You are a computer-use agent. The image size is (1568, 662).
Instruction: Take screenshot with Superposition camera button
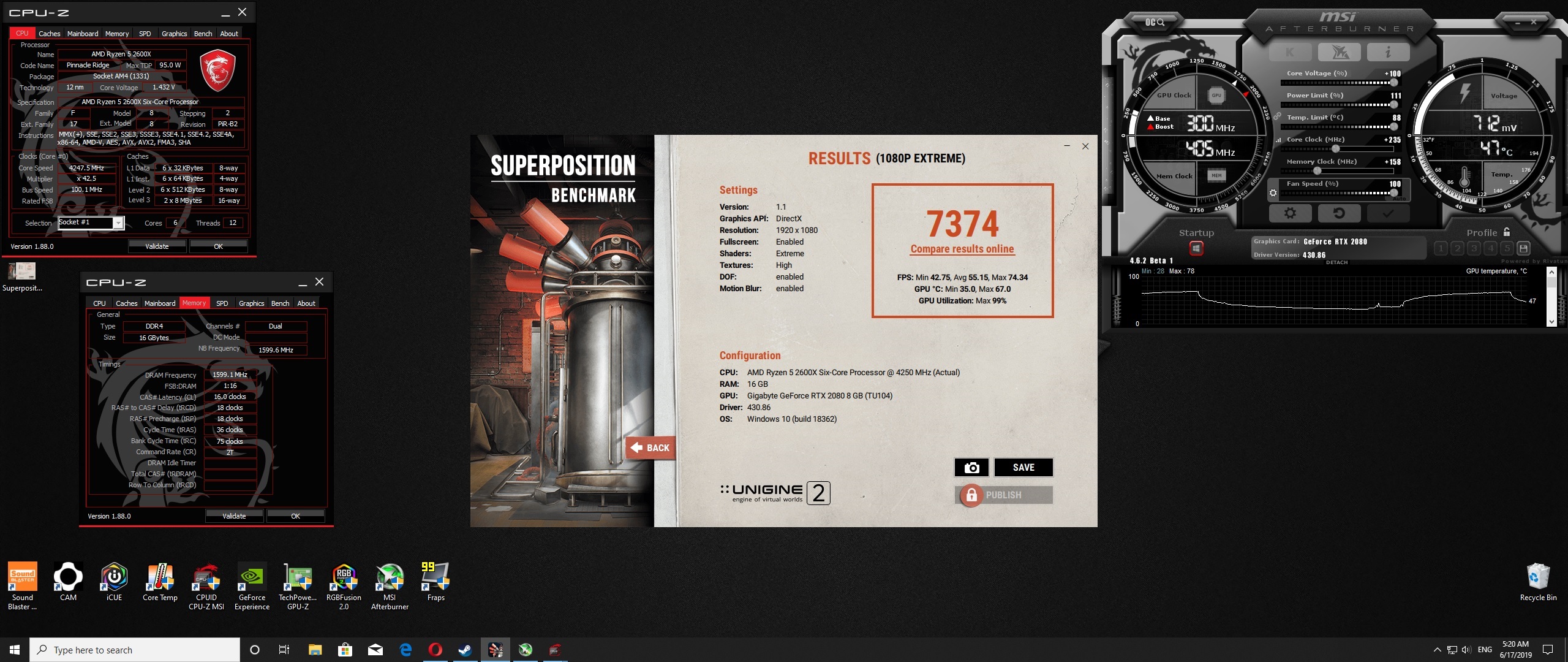point(971,468)
